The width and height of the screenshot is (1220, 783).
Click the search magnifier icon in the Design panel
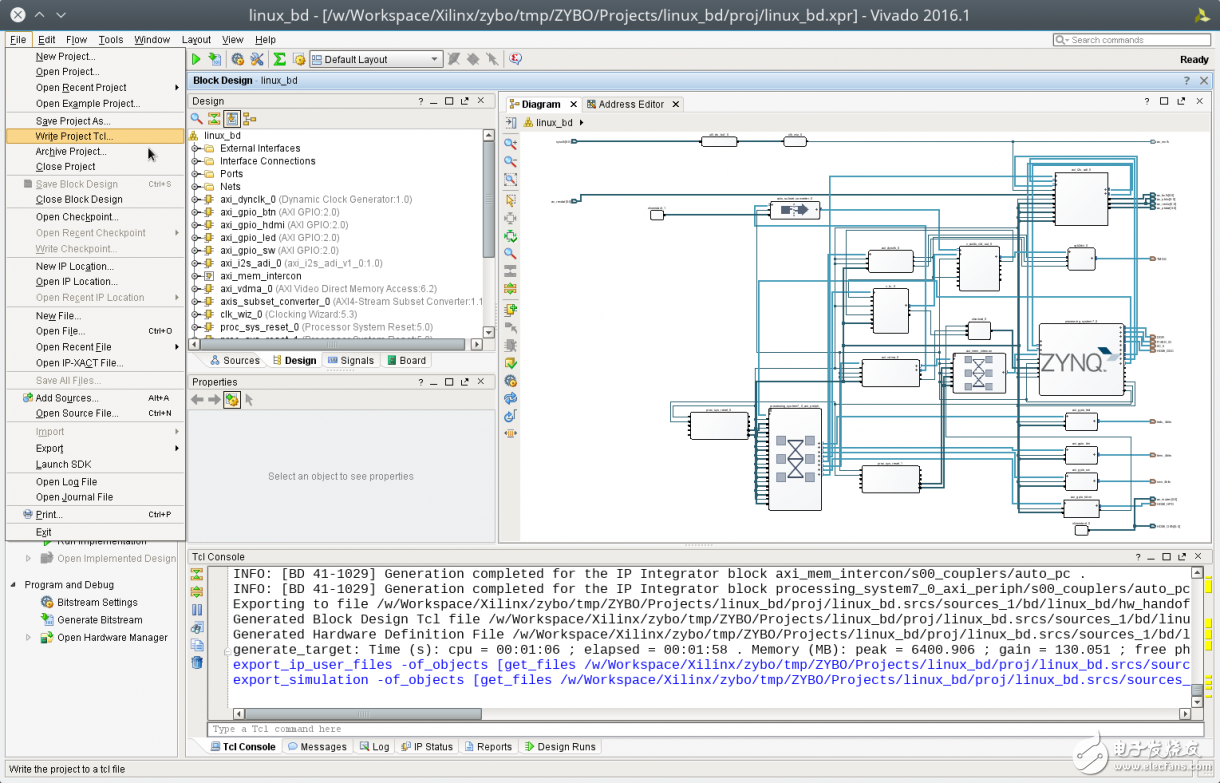tap(197, 119)
